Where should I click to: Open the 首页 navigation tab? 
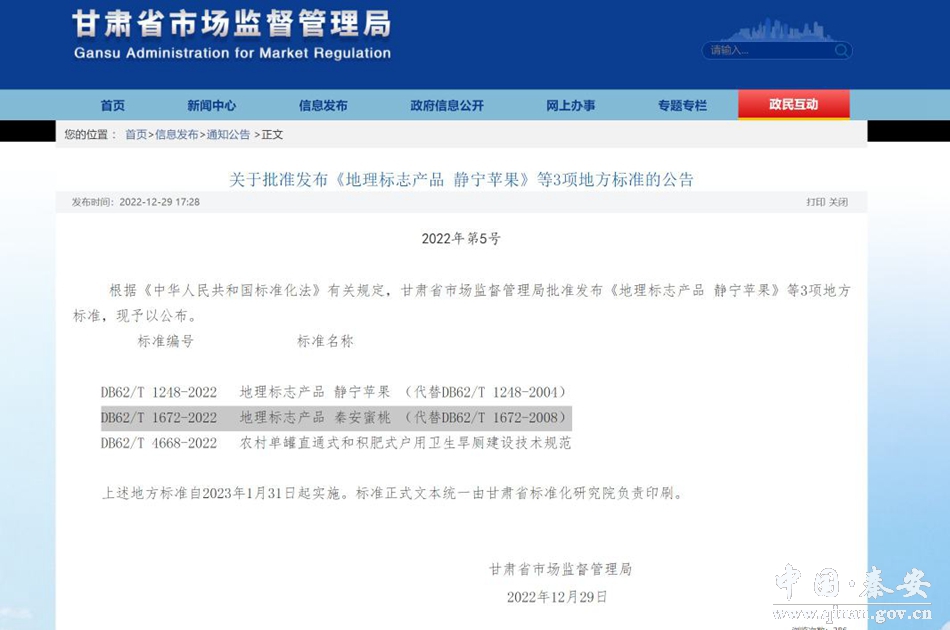point(113,105)
